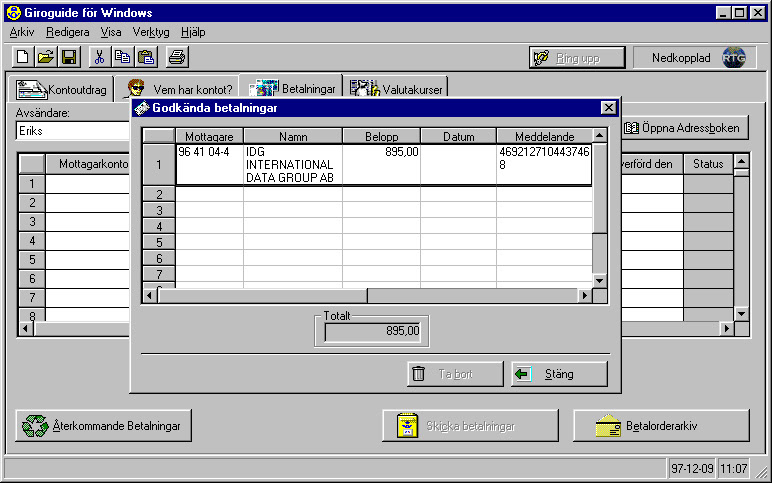Click the Nedkopplad connection status

681,58
